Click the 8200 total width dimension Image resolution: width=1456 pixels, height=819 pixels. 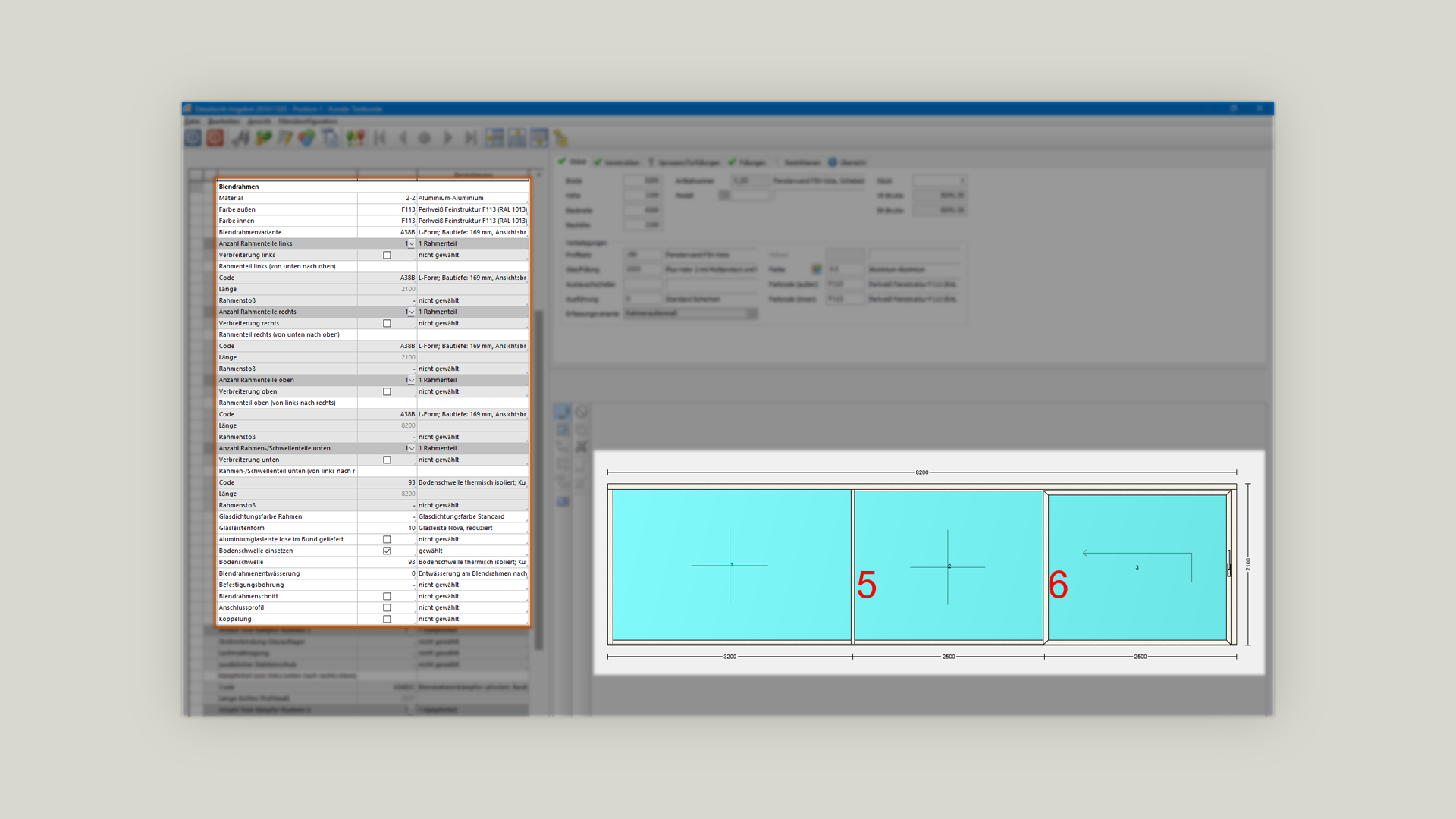coord(921,472)
